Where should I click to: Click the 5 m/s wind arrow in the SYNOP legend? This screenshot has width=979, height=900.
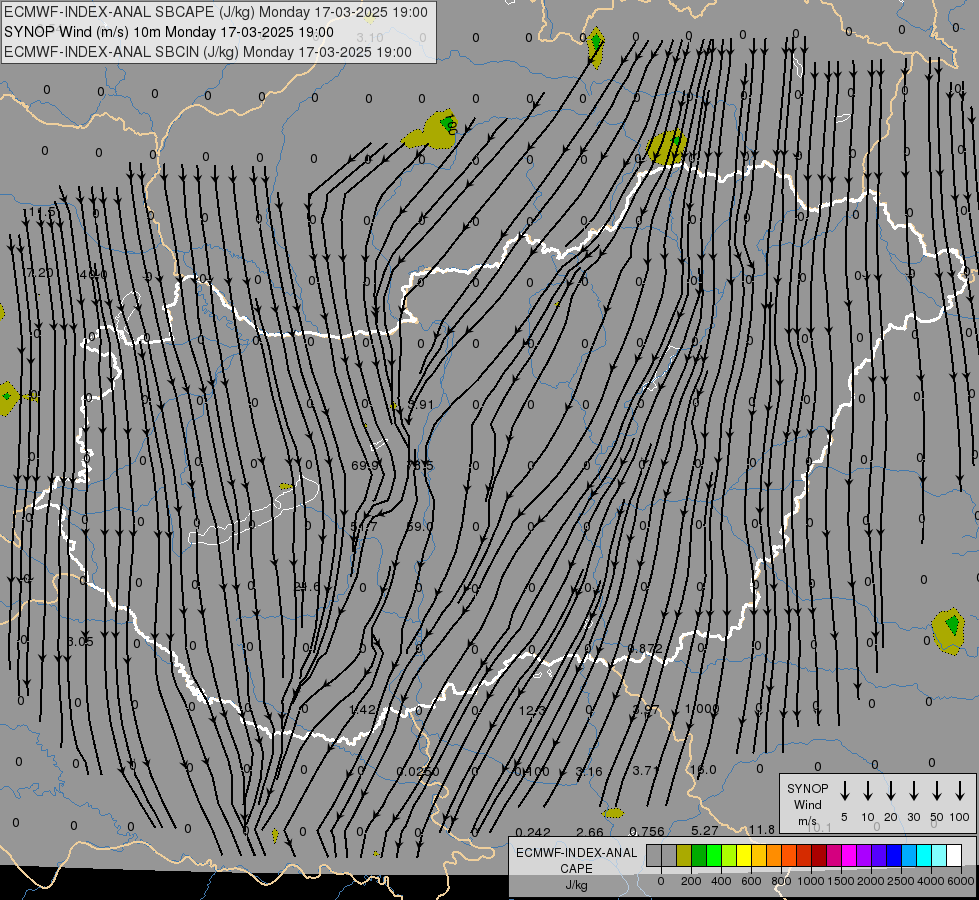pyautogui.click(x=844, y=791)
